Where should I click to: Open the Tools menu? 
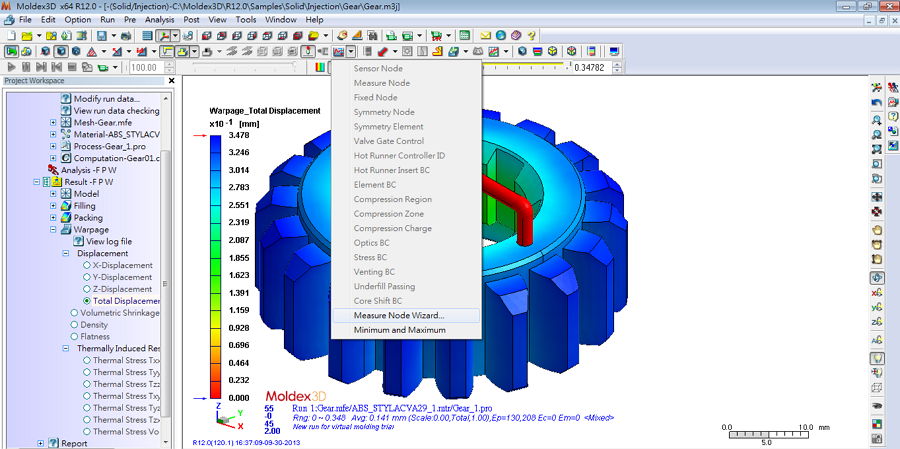(246, 20)
